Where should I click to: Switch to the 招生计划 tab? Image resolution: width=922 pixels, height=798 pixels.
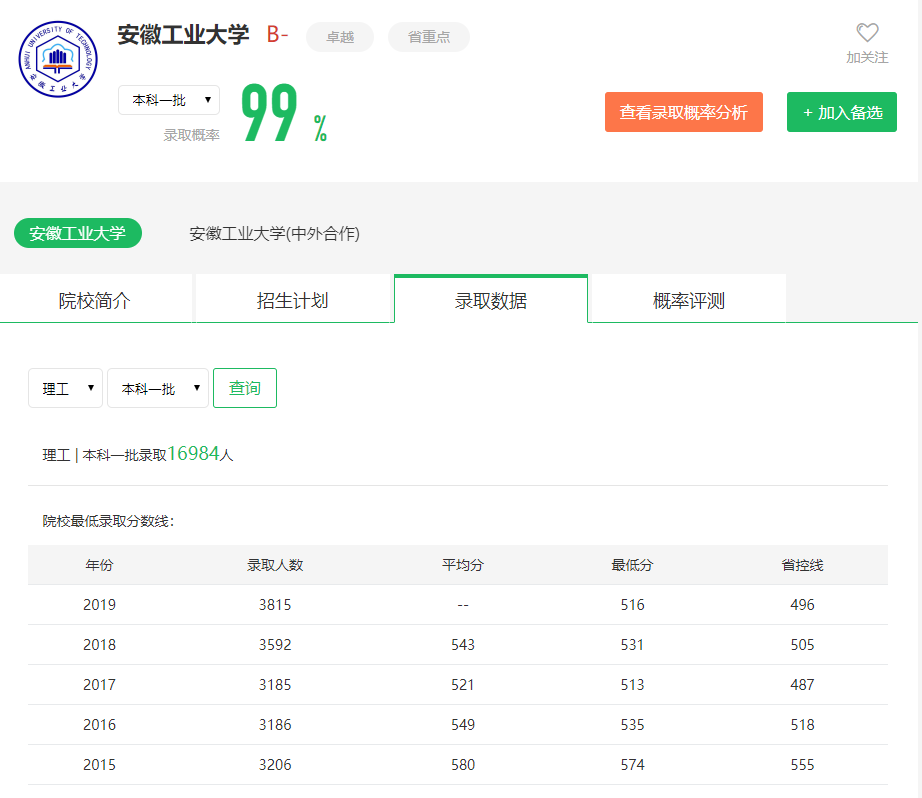pyautogui.click(x=293, y=299)
